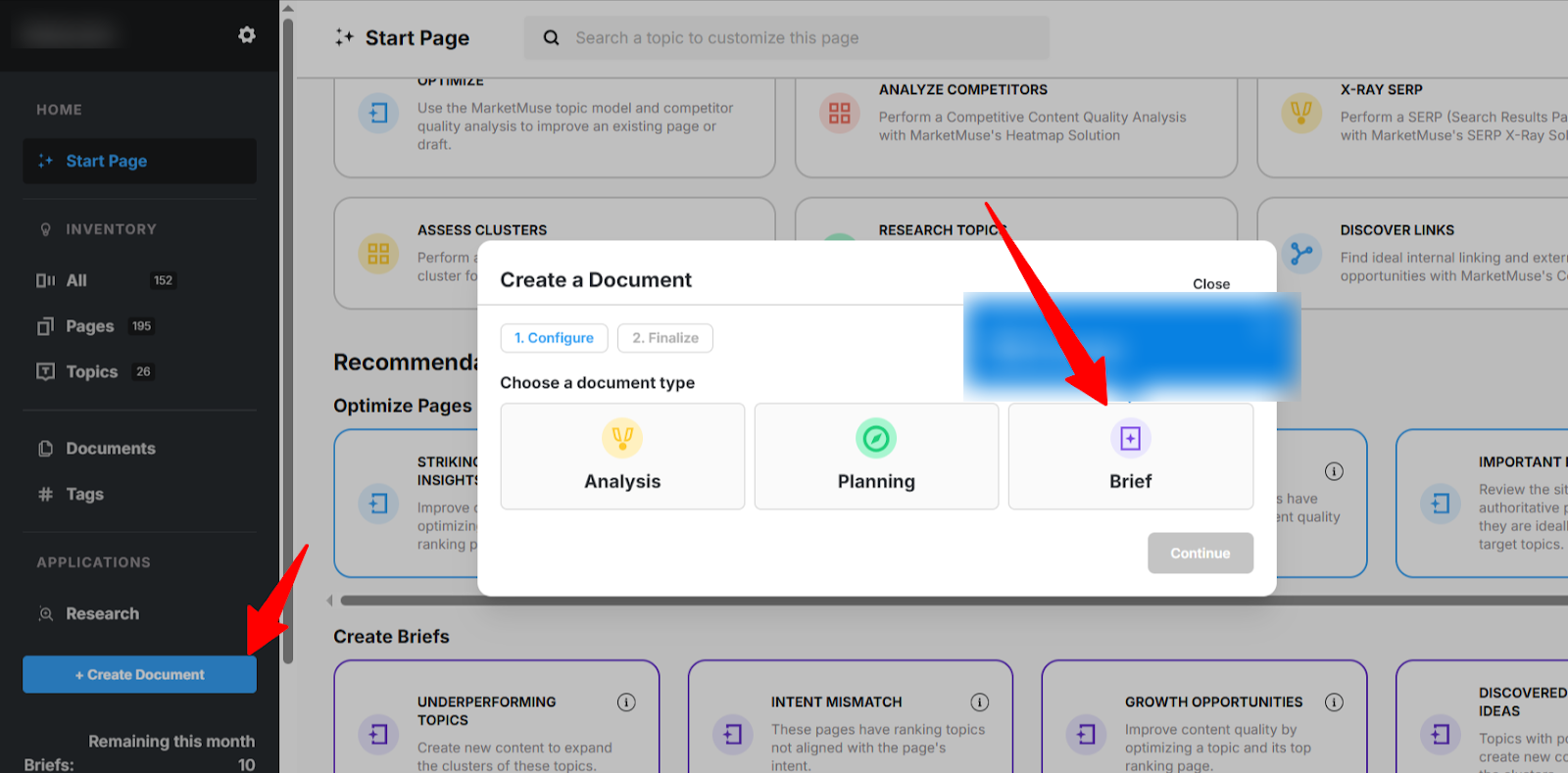The image size is (1568, 773).
Task: Select the Planning document type
Action: click(876, 457)
